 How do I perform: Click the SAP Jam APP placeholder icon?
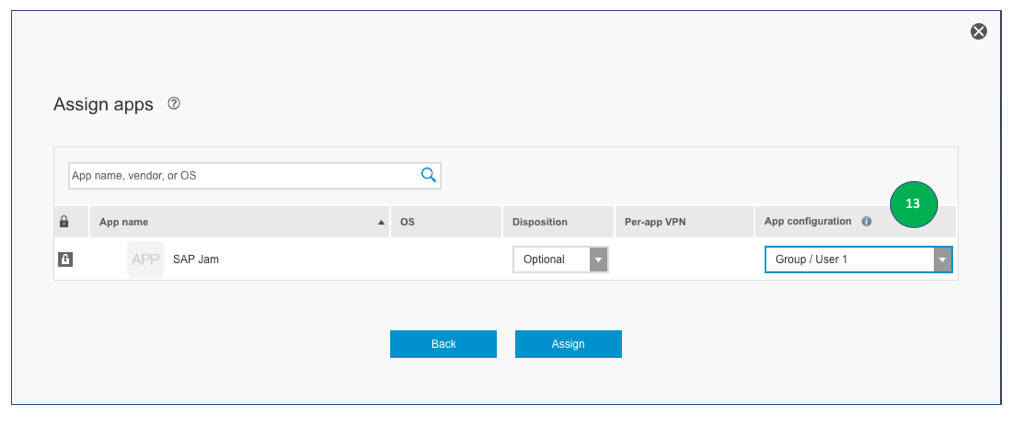(x=146, y=259)
